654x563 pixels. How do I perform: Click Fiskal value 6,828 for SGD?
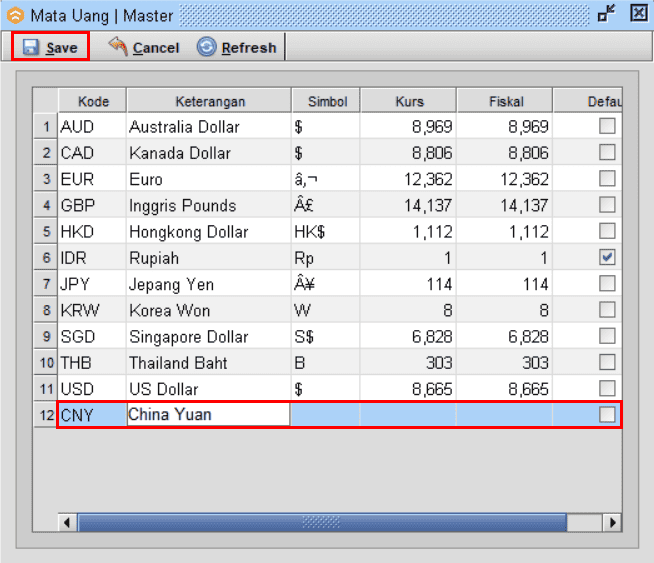(x=505, y=336)
